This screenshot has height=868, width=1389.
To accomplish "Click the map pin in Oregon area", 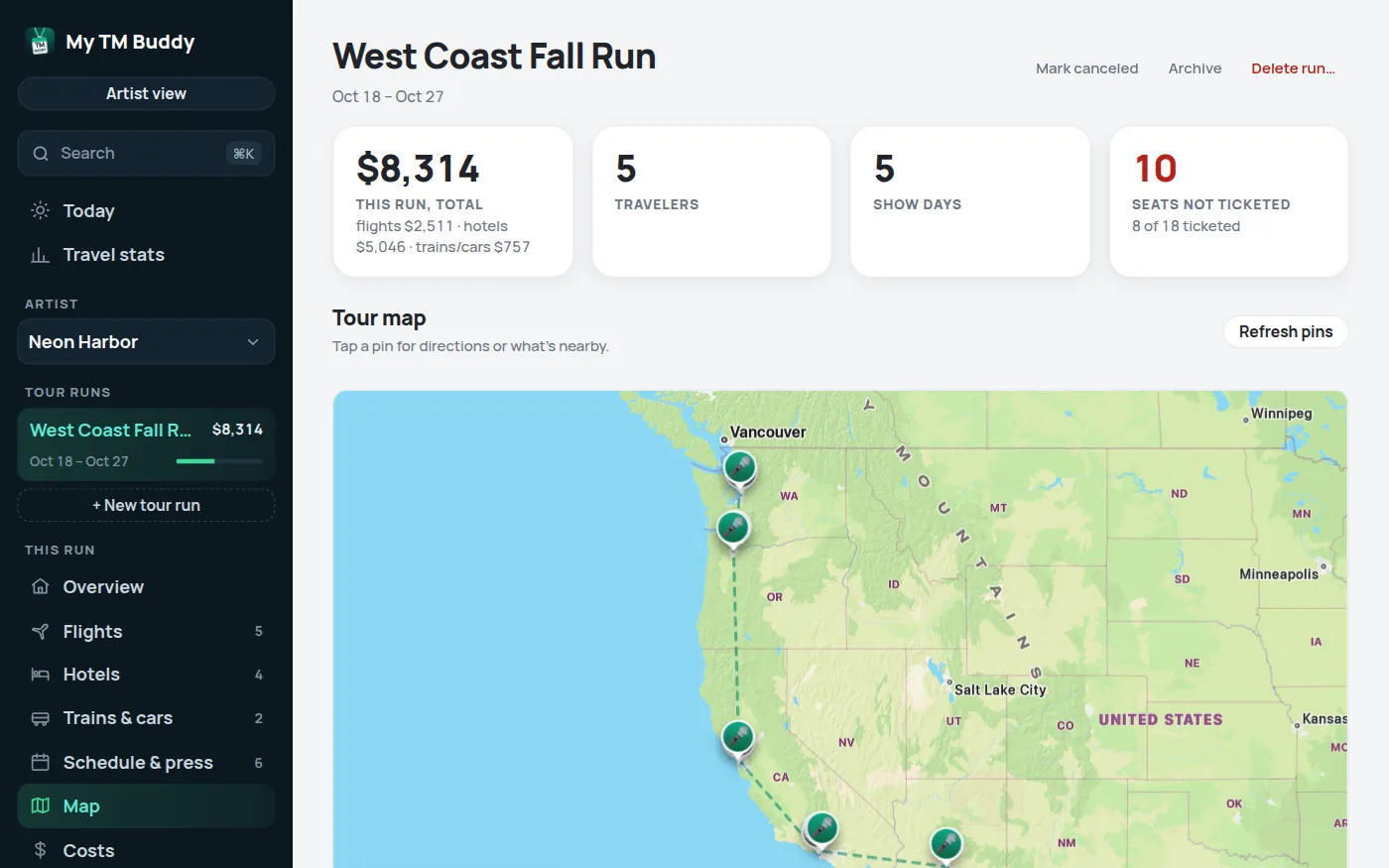I will 733,530.
